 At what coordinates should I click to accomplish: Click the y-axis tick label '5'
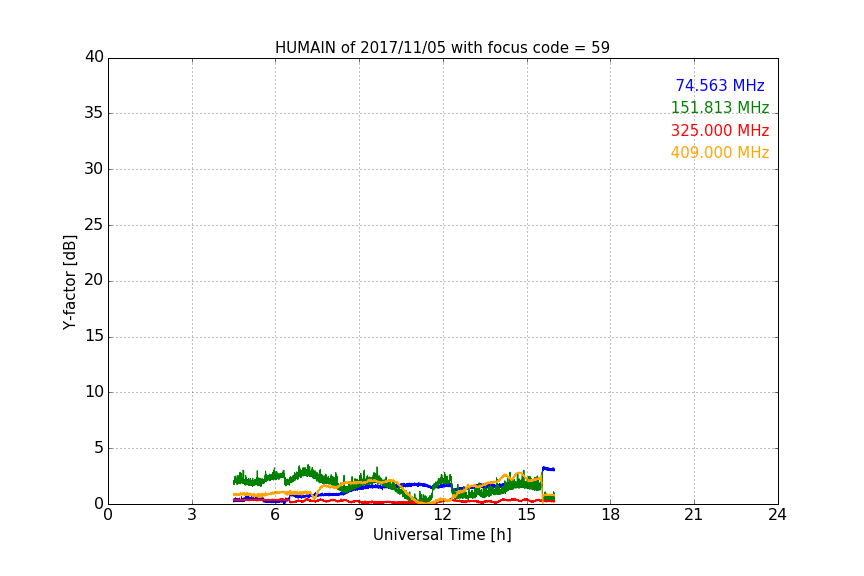(x=99, y=448)
